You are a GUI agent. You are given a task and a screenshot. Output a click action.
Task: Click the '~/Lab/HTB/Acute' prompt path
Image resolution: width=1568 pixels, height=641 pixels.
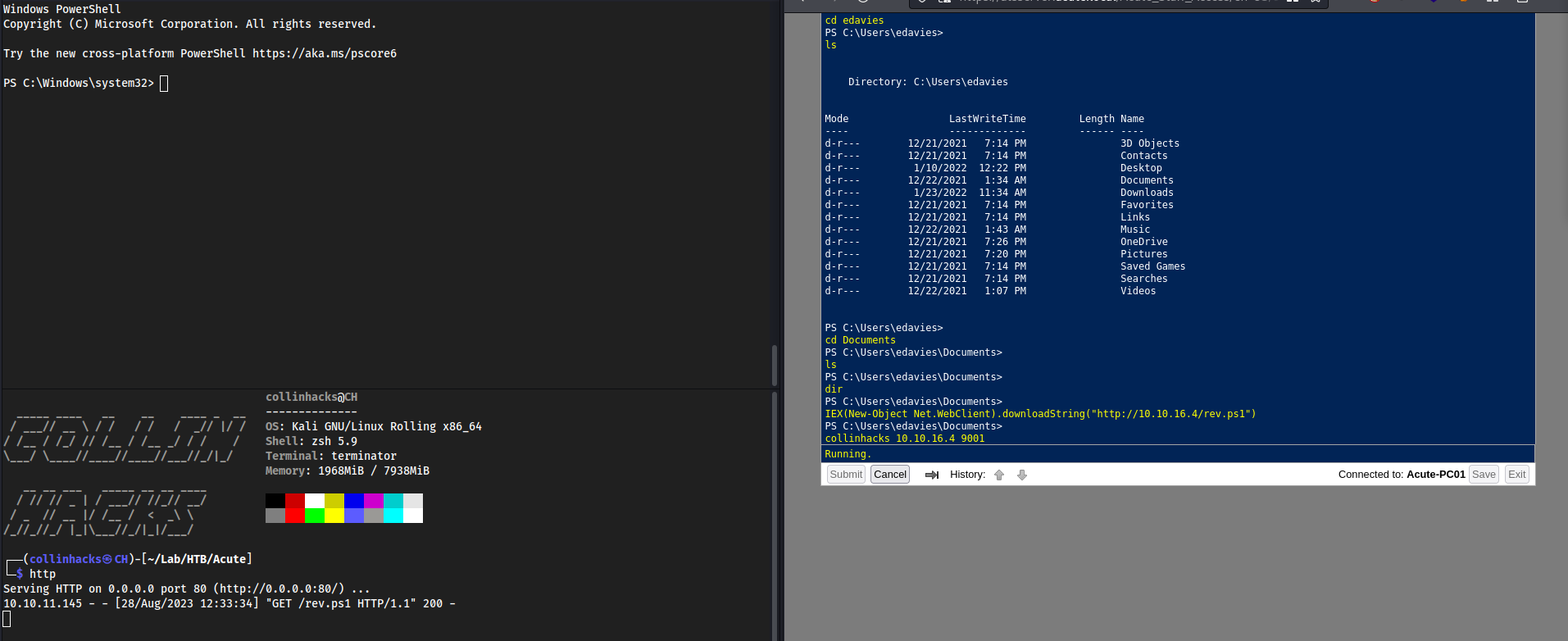197,559
